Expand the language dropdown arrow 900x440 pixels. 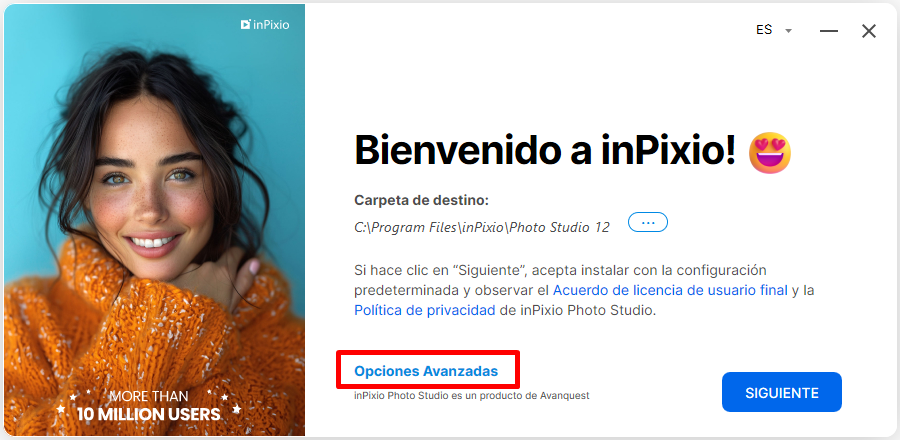(x=789, y=31)
